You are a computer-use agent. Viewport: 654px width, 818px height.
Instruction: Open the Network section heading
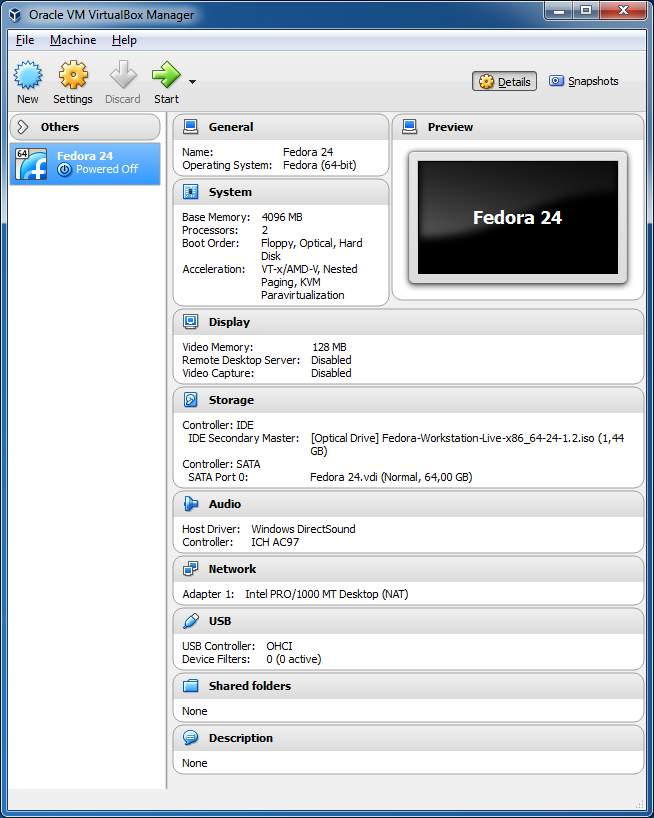(x=232, y=569)
